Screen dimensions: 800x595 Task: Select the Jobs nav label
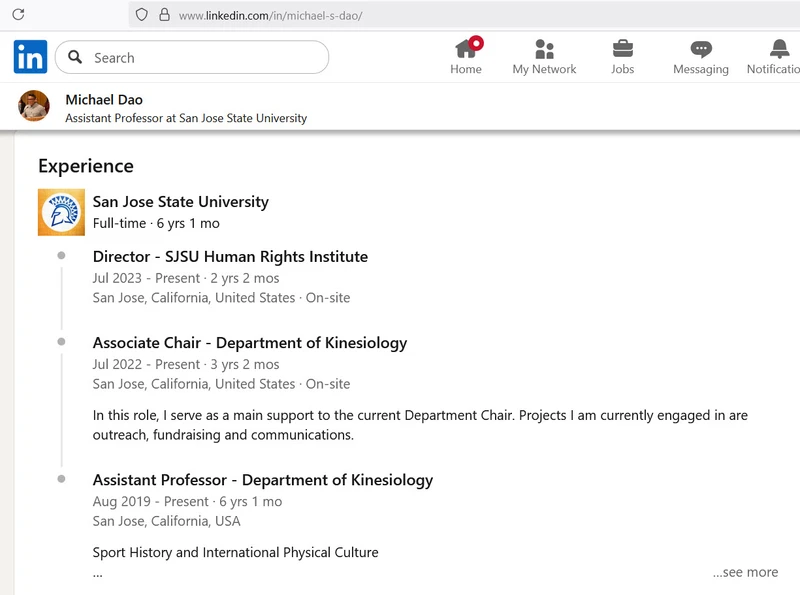[622, 69]
